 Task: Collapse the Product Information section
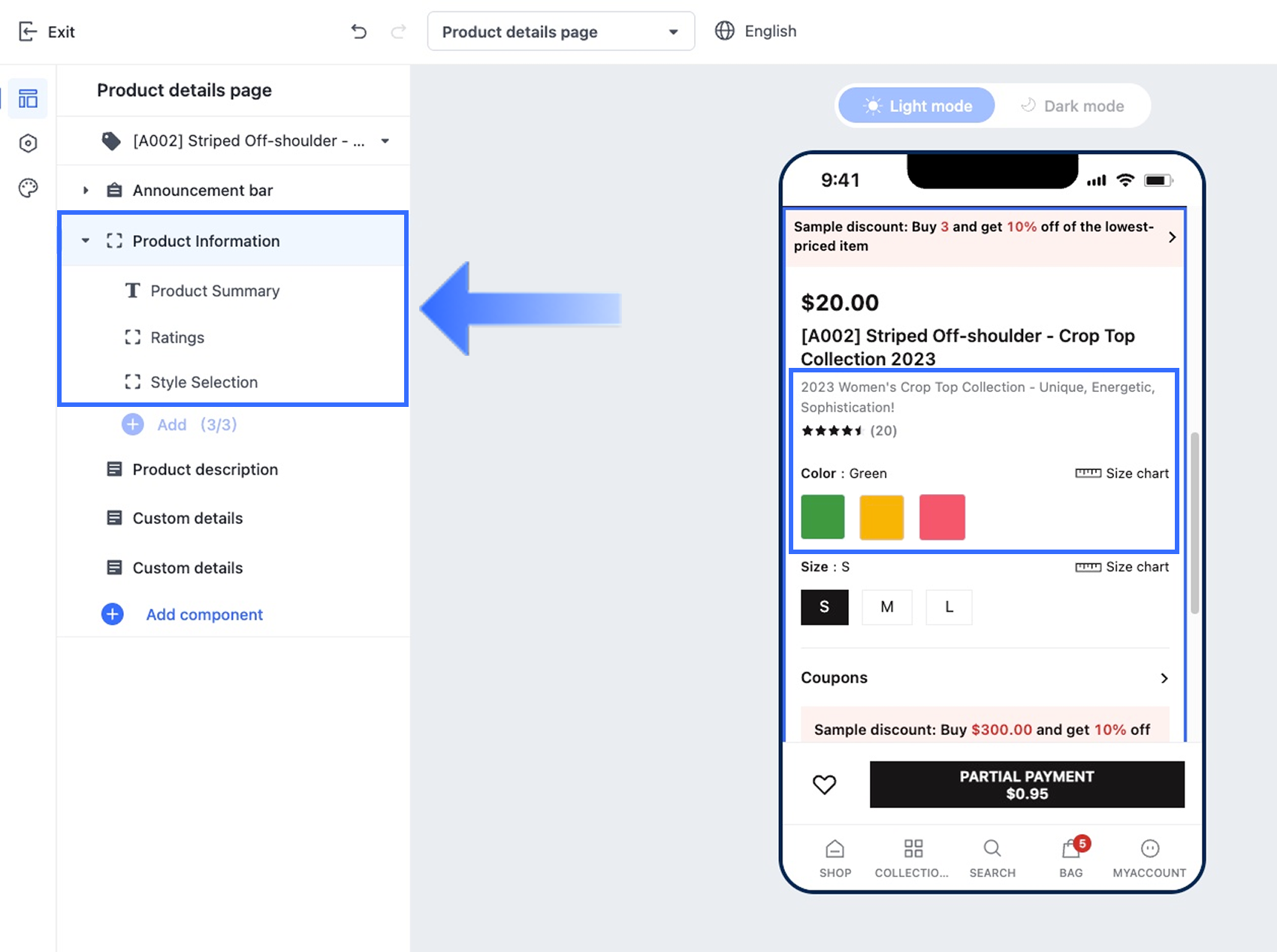(x=86, y=241)
